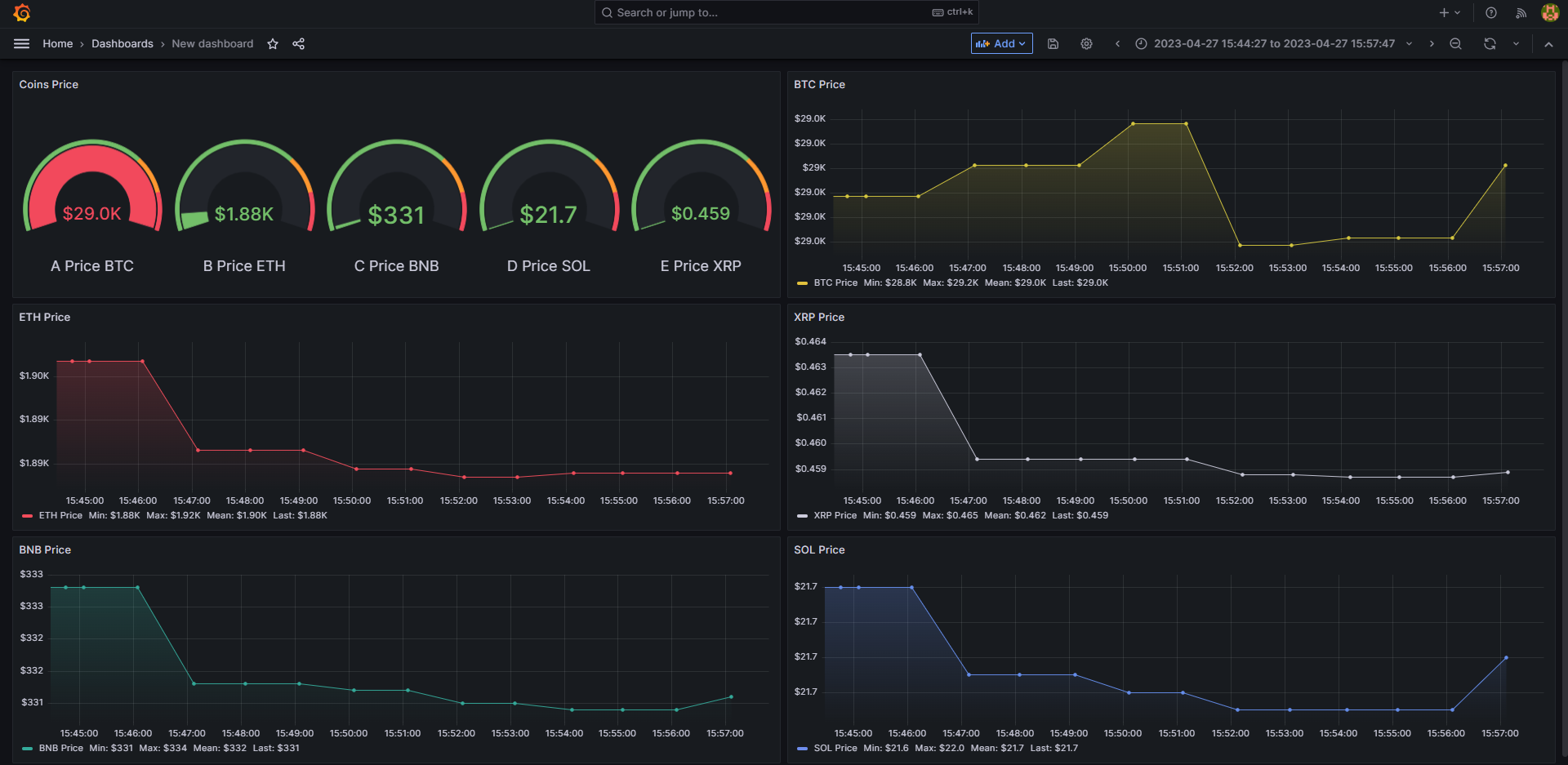The height and width of the screenshot is (765, 1568).
Task: Open the ETH Price panel title menu
Action: 45,317
